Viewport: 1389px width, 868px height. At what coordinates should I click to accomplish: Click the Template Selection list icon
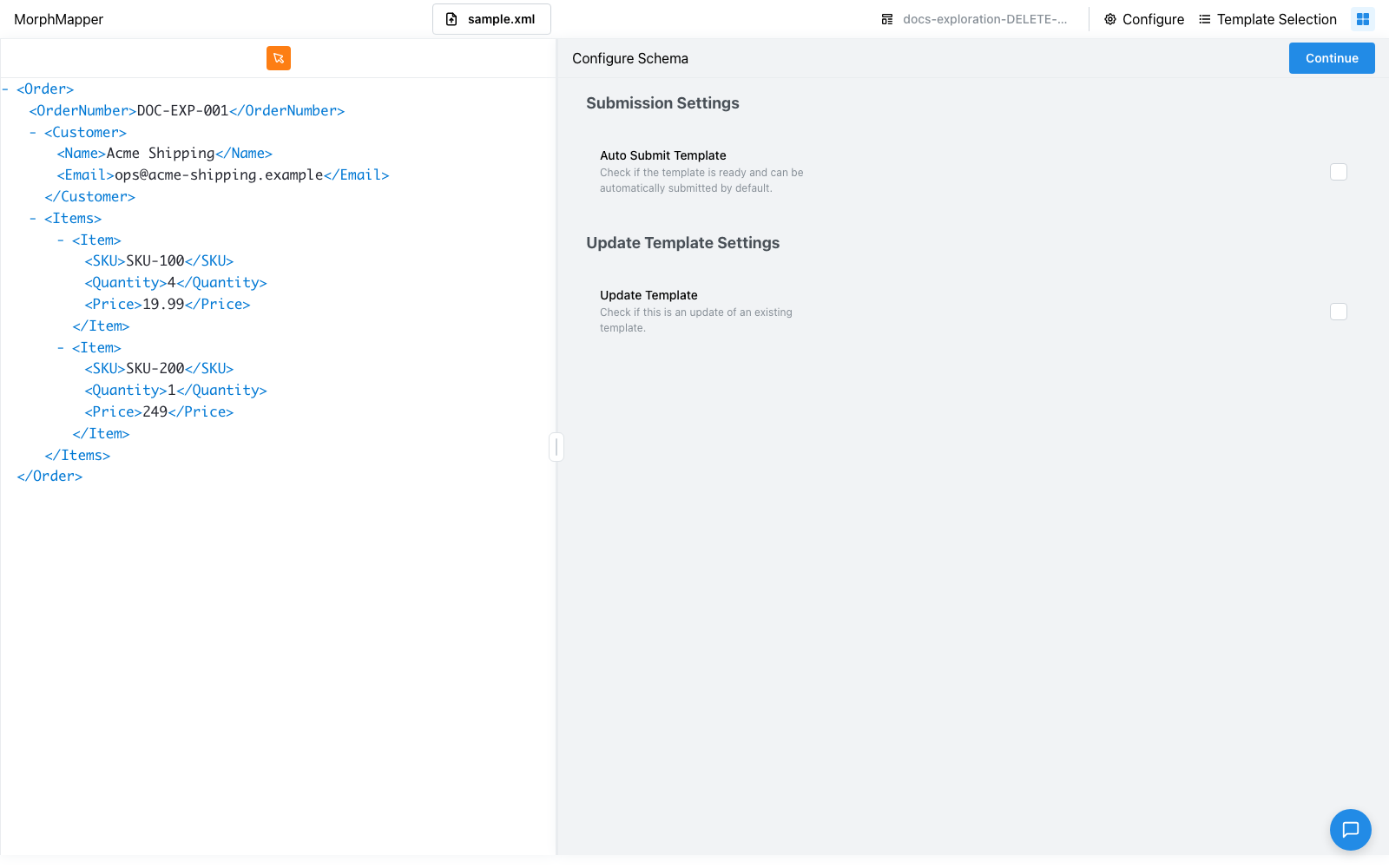pos(1205,19)
